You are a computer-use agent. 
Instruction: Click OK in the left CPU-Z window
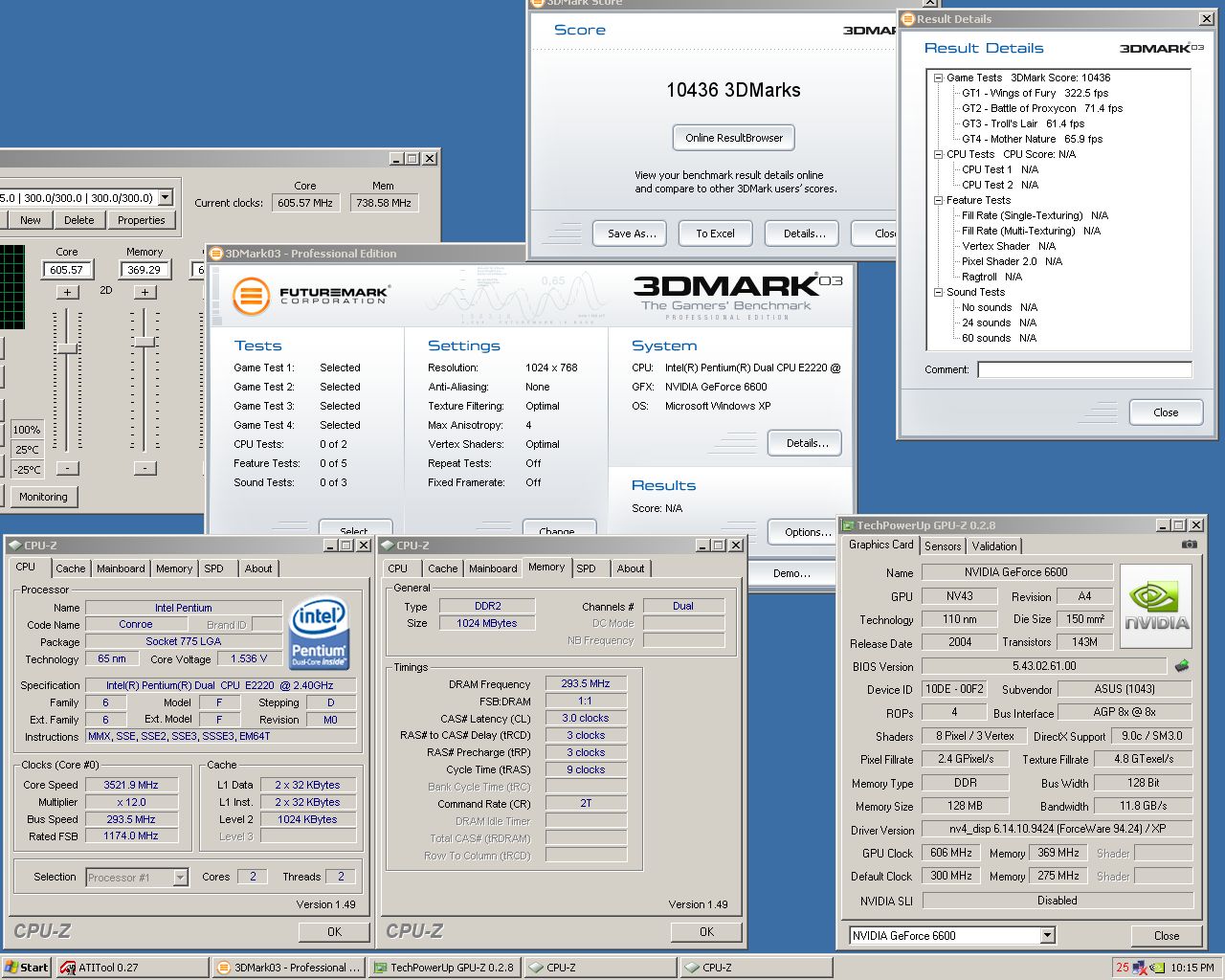[x=334, y=931]
